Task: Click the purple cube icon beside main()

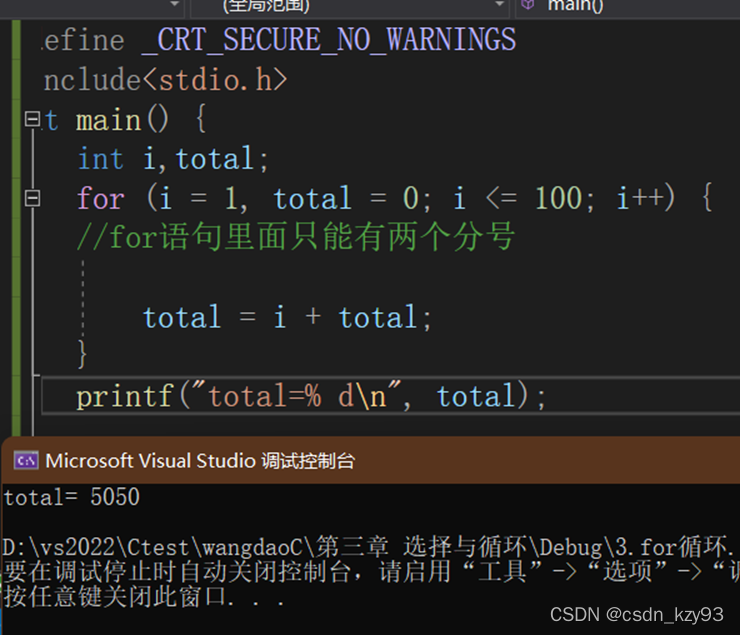Action: pos(528,5)
